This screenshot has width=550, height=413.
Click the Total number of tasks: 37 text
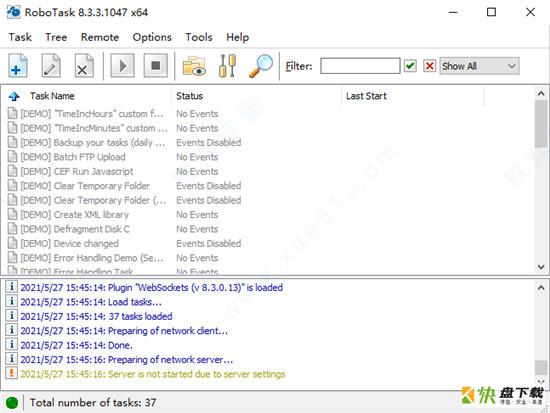(x=93, y=402)
